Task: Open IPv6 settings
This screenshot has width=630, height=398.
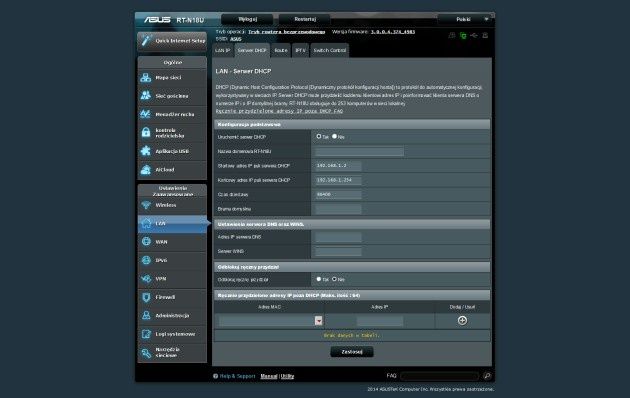Action: coord(172,261)
